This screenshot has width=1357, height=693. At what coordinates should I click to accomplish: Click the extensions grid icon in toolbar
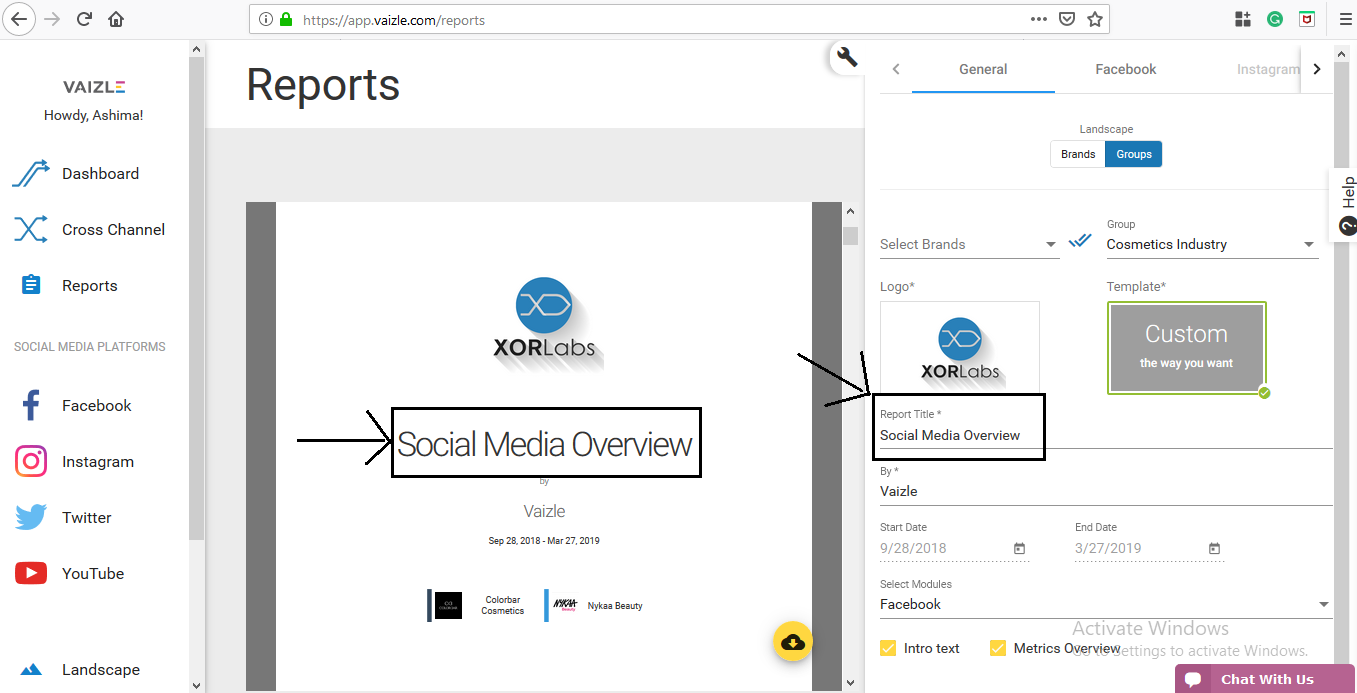(1243, 19)
